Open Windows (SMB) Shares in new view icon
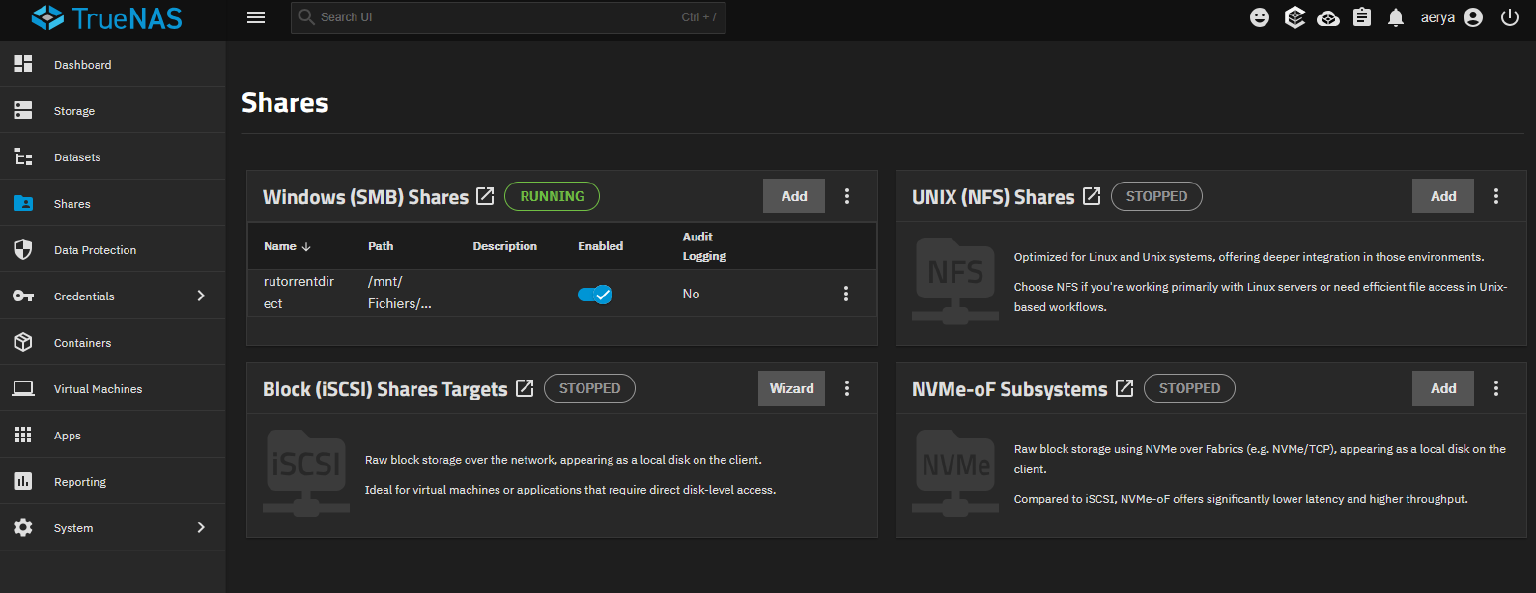1536x593 pixels. point(485,196)
